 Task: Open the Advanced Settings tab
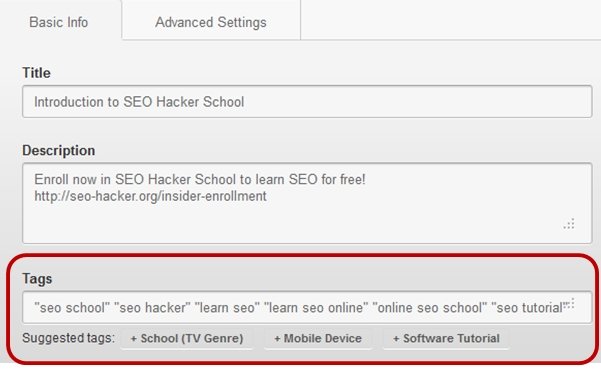(211, 22)
